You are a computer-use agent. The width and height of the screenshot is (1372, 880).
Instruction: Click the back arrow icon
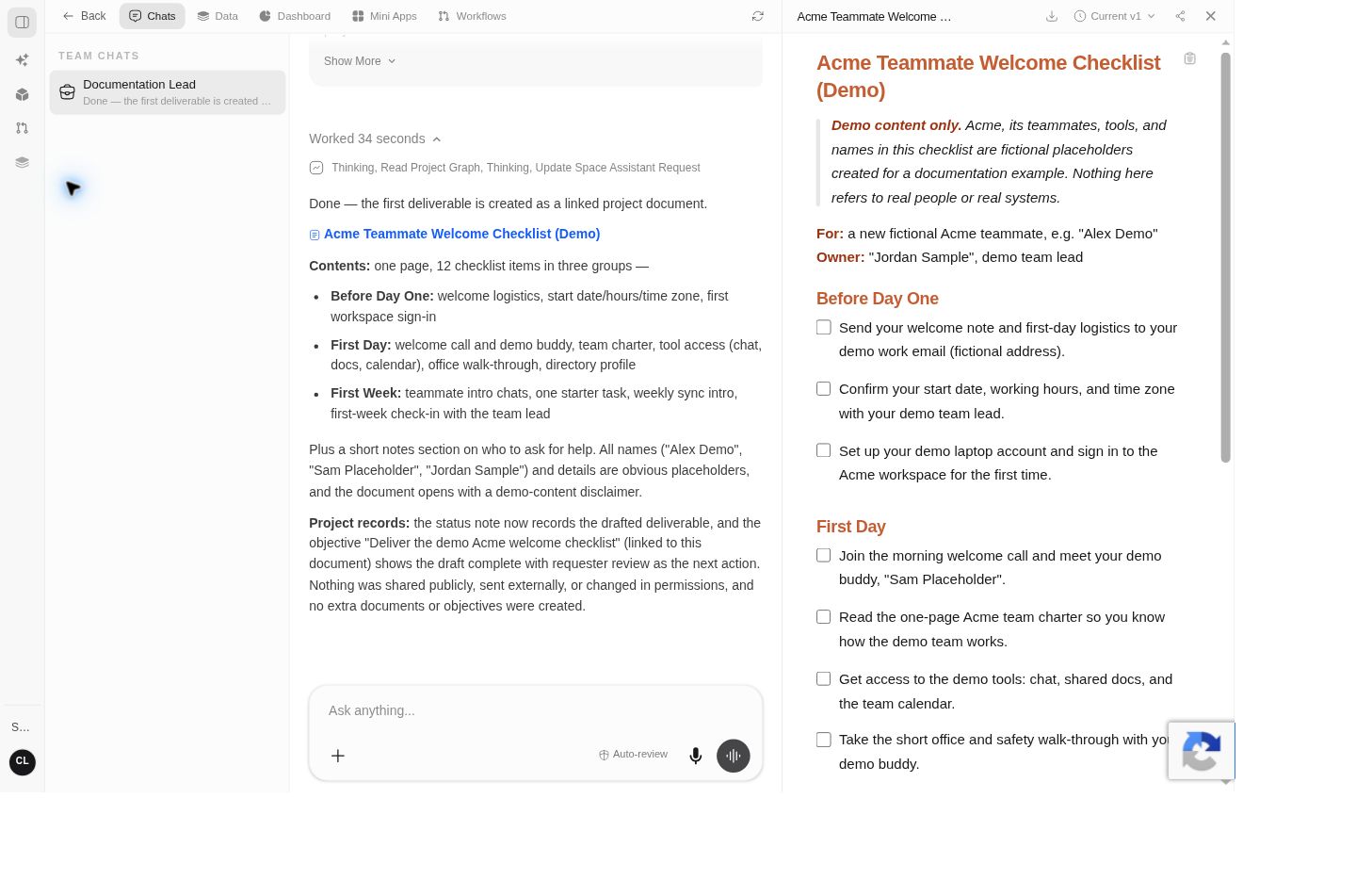[68, 16]
